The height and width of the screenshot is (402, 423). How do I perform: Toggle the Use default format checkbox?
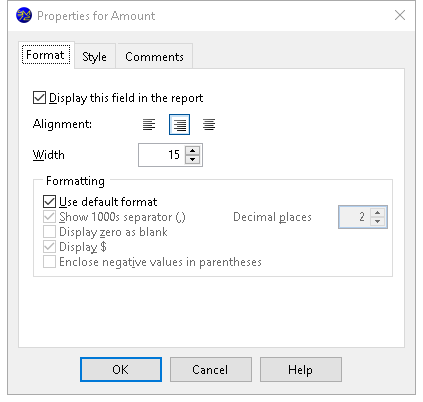click(49, 202)
